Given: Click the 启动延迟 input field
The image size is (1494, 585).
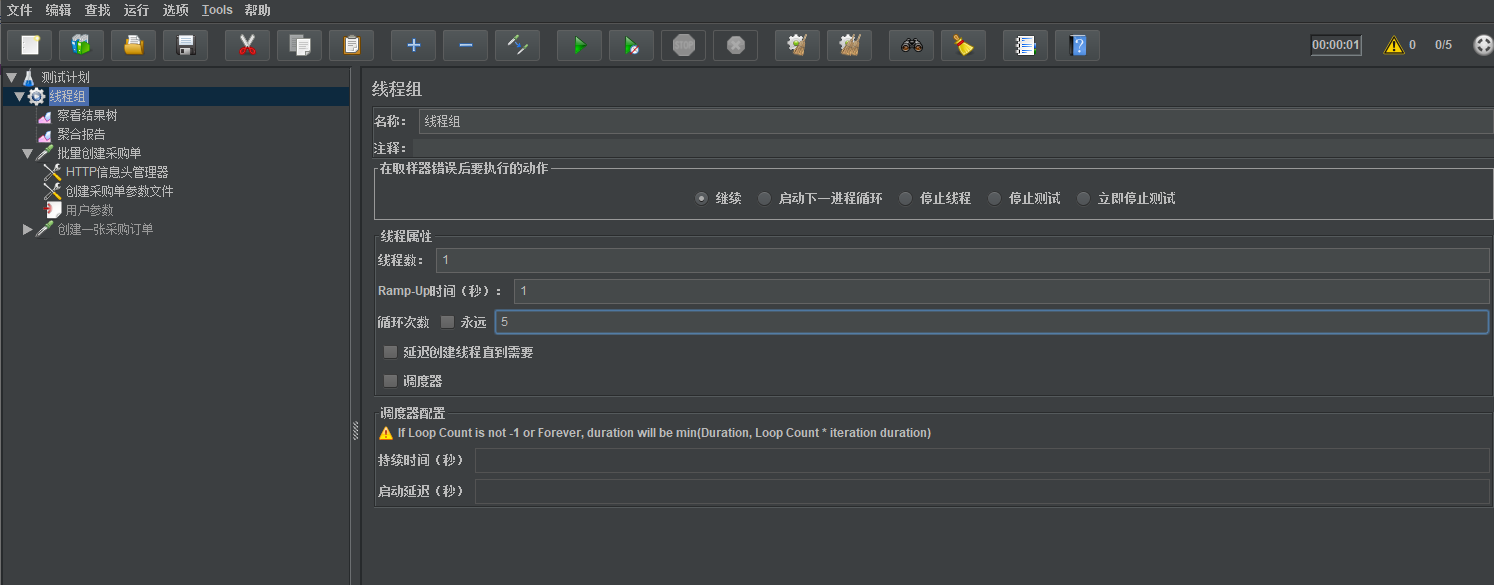Looking at the screenshot, I should point(982,491).
